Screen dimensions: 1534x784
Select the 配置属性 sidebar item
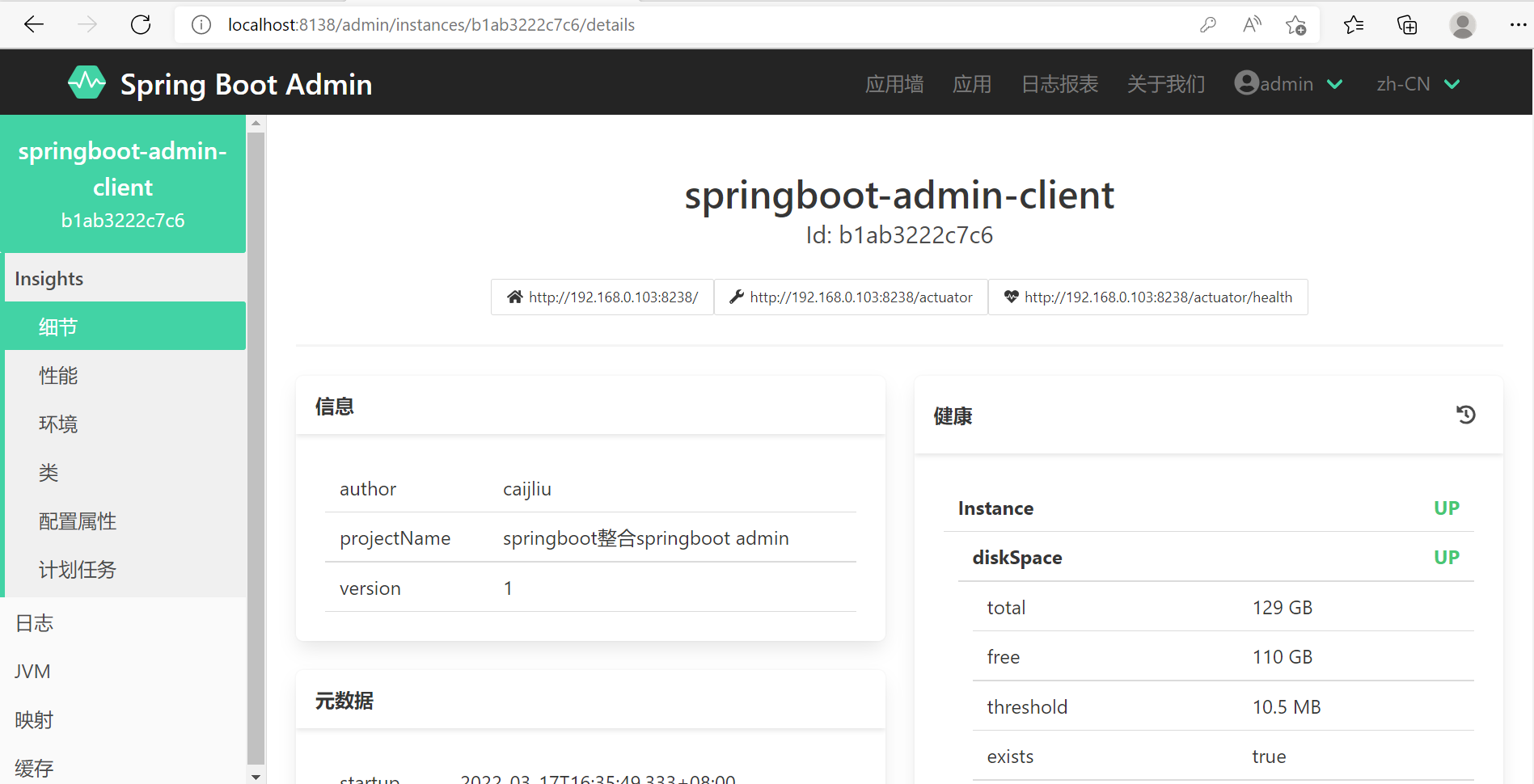(x=125, y=521)
